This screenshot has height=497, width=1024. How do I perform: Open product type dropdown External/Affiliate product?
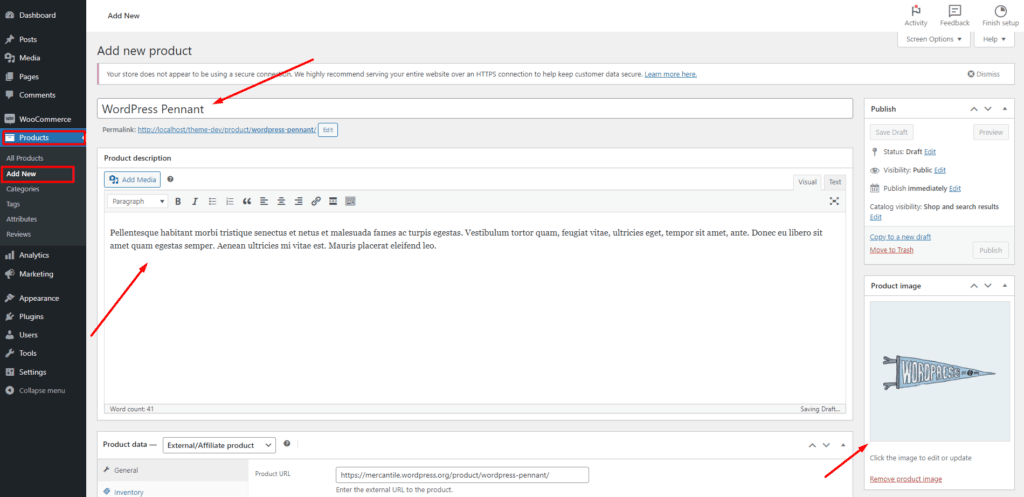tap(219, 445)
